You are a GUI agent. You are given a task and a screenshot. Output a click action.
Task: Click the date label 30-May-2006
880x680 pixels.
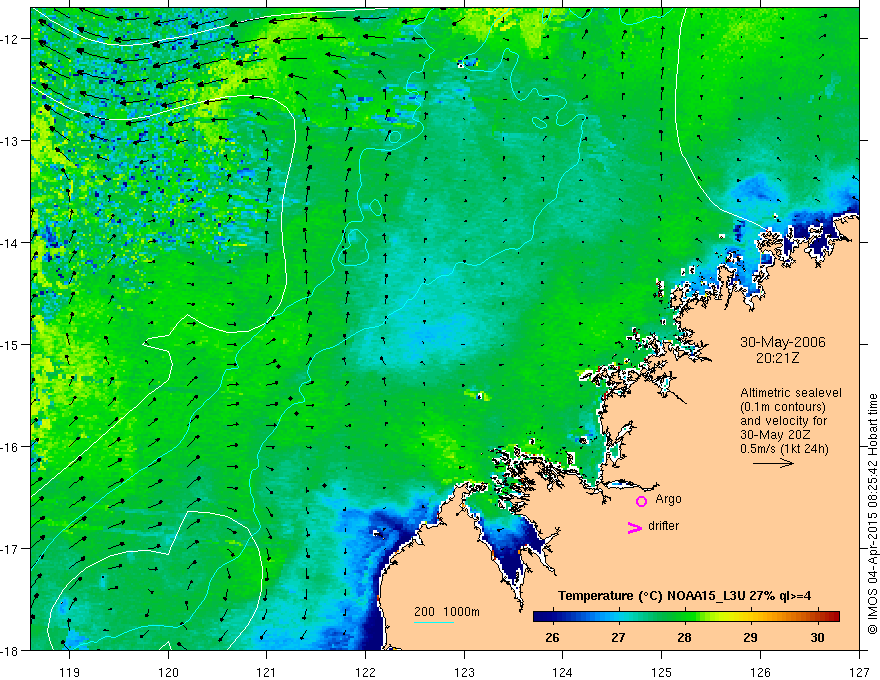click(783, 342)
